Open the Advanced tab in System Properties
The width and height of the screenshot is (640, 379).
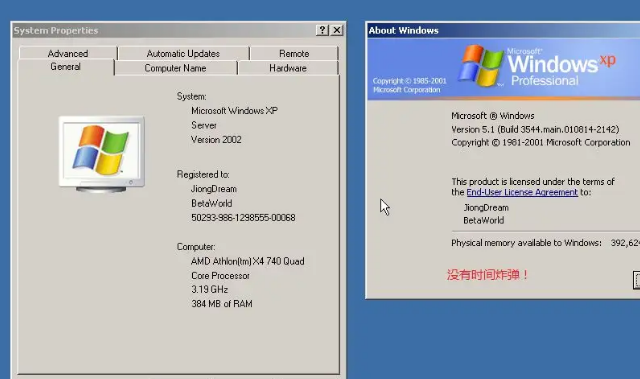(x=68, y=53)
